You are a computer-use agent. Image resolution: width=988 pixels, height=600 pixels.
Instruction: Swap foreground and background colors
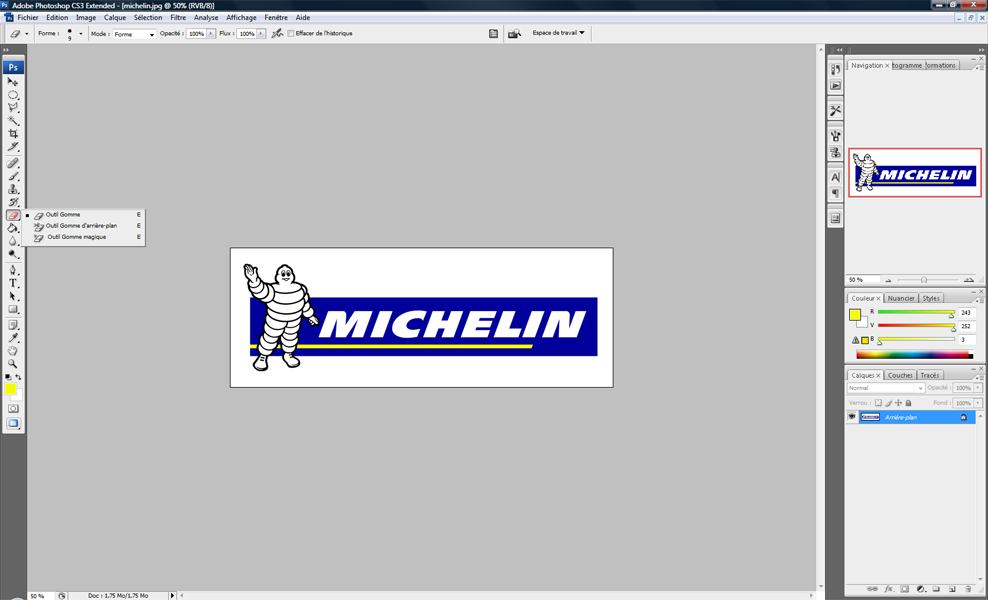click(18, 377)
